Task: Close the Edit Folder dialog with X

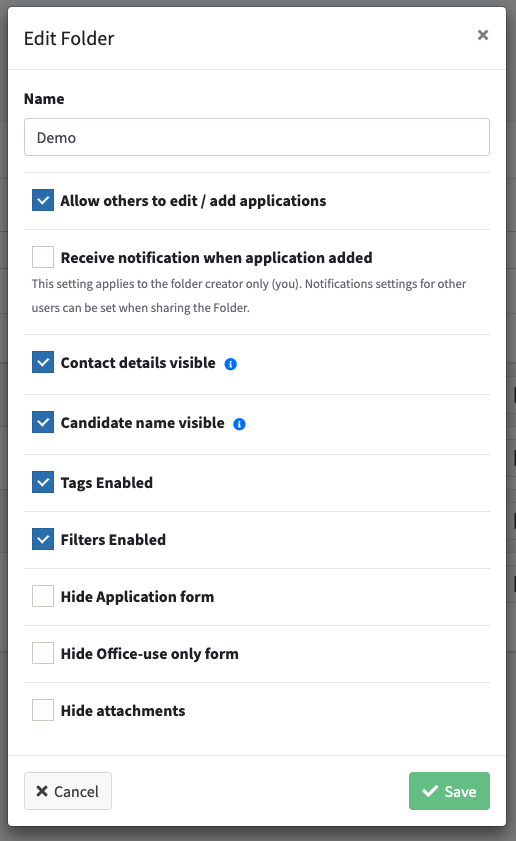Action: click(483, 35)
